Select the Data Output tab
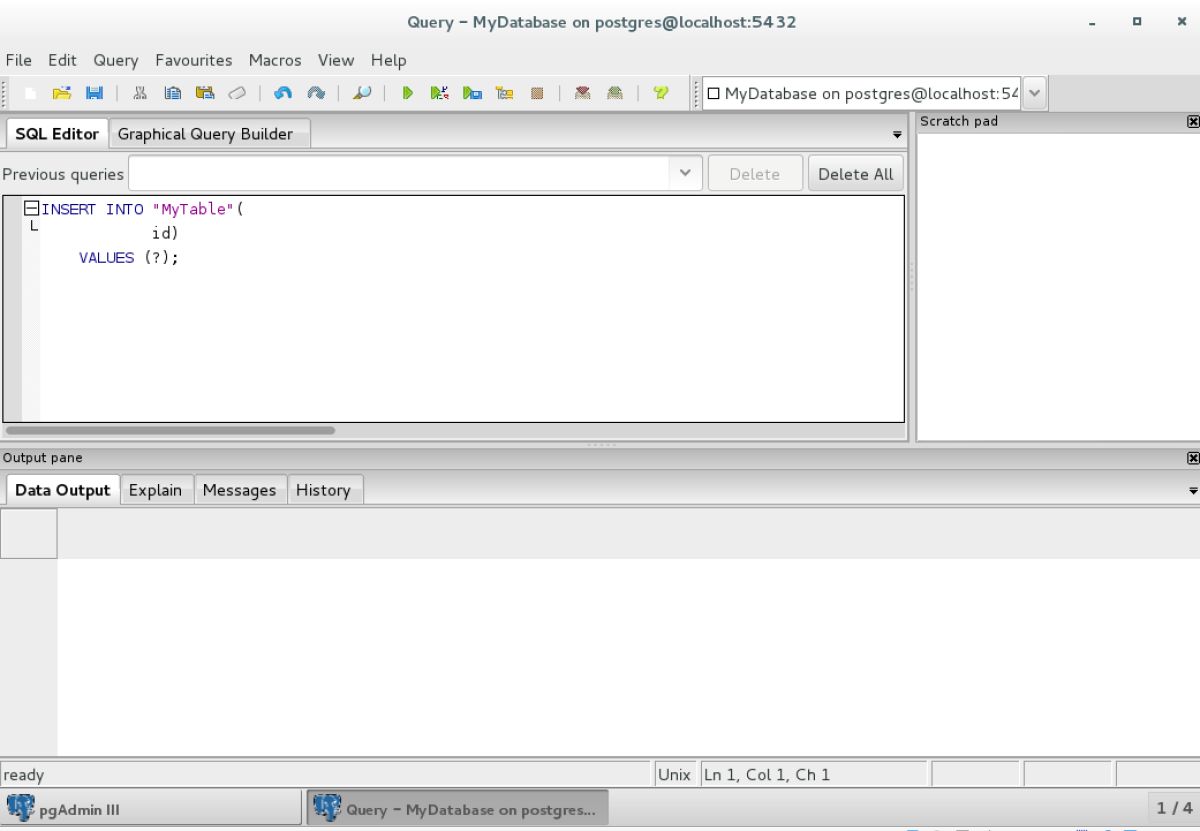Viewport: 1200px width, 831px height. (63, 490)
